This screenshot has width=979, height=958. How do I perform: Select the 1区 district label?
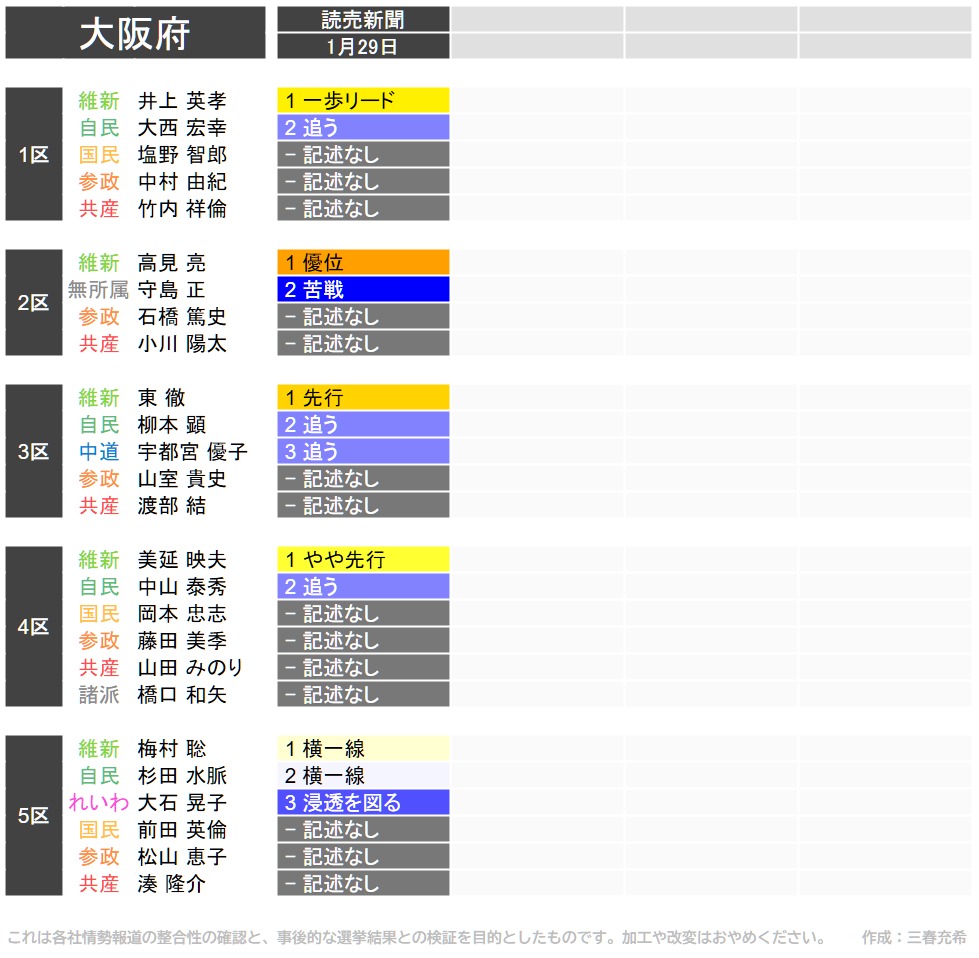[x=33, y=154]
